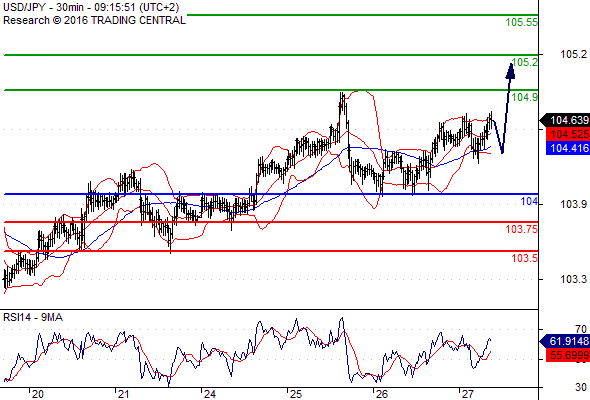Screen dimensions: 590x400
Task: Click the red 55.6999 RSI MA tag
Action: 568,355
